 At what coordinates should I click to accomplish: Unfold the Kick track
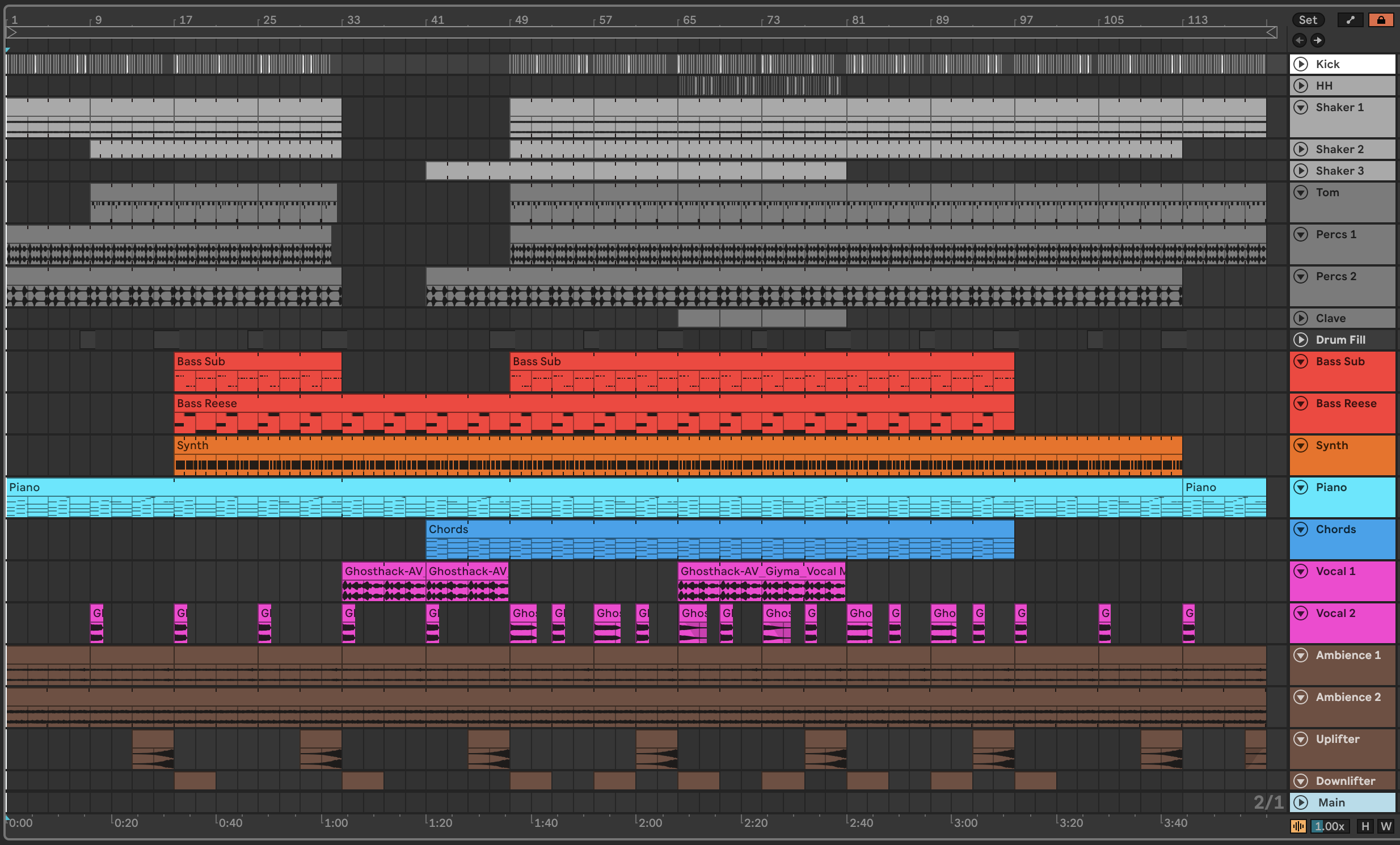(x=1301, y=64)
